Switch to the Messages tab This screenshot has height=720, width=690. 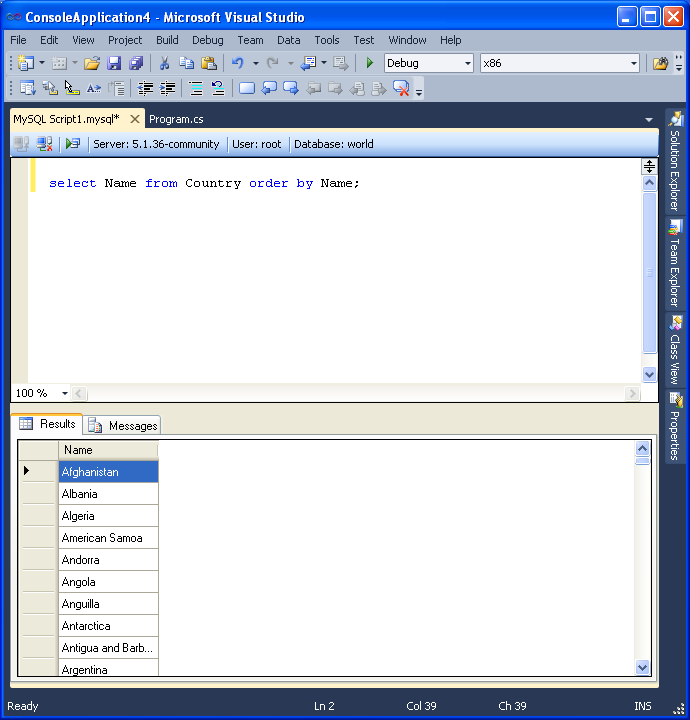123,426
